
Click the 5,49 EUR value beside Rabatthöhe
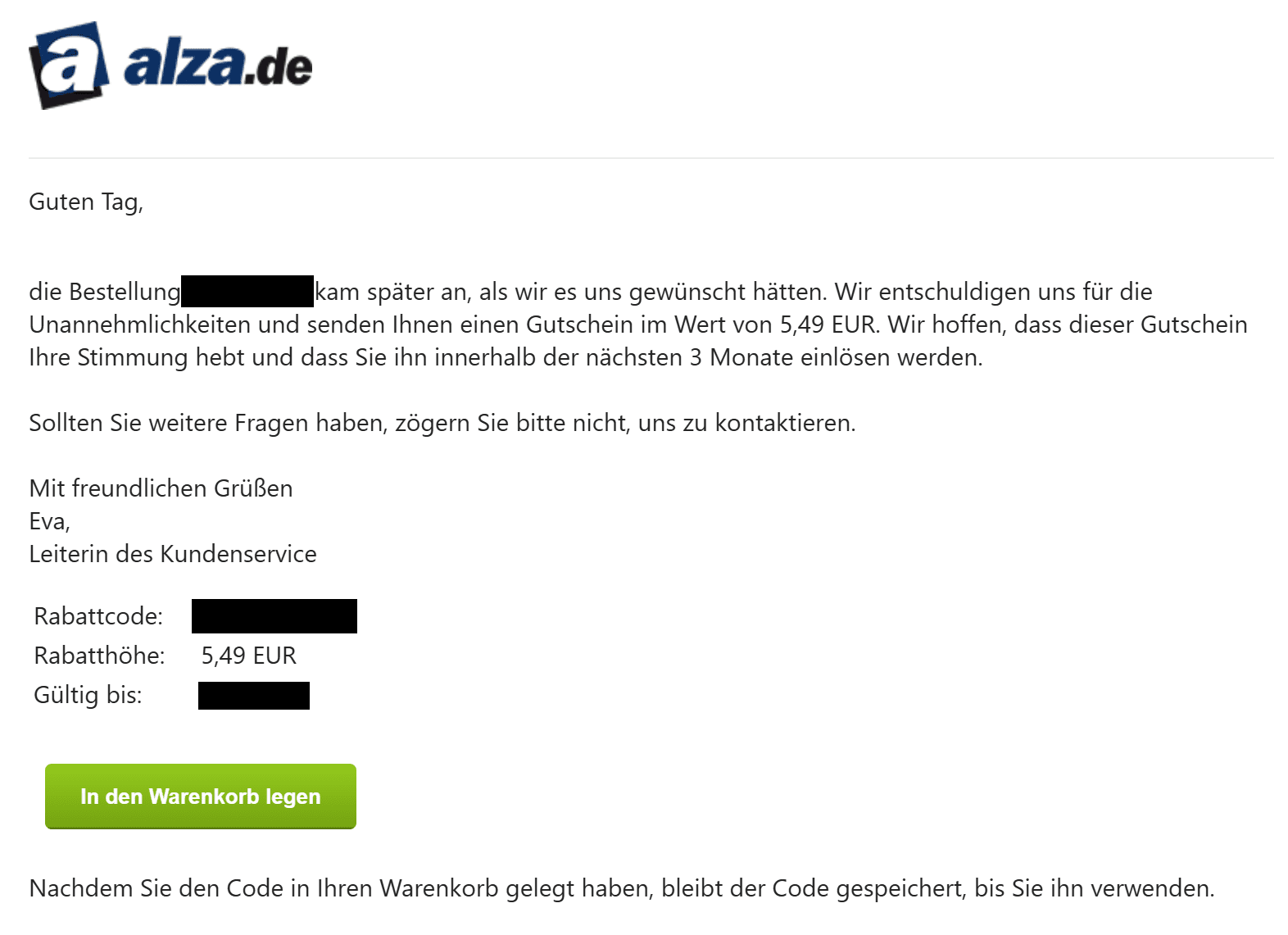click(x=248, y=656)
